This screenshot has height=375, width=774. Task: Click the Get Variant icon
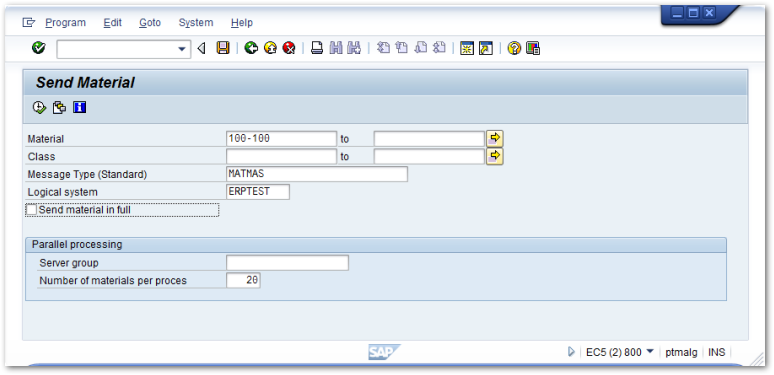59,107
